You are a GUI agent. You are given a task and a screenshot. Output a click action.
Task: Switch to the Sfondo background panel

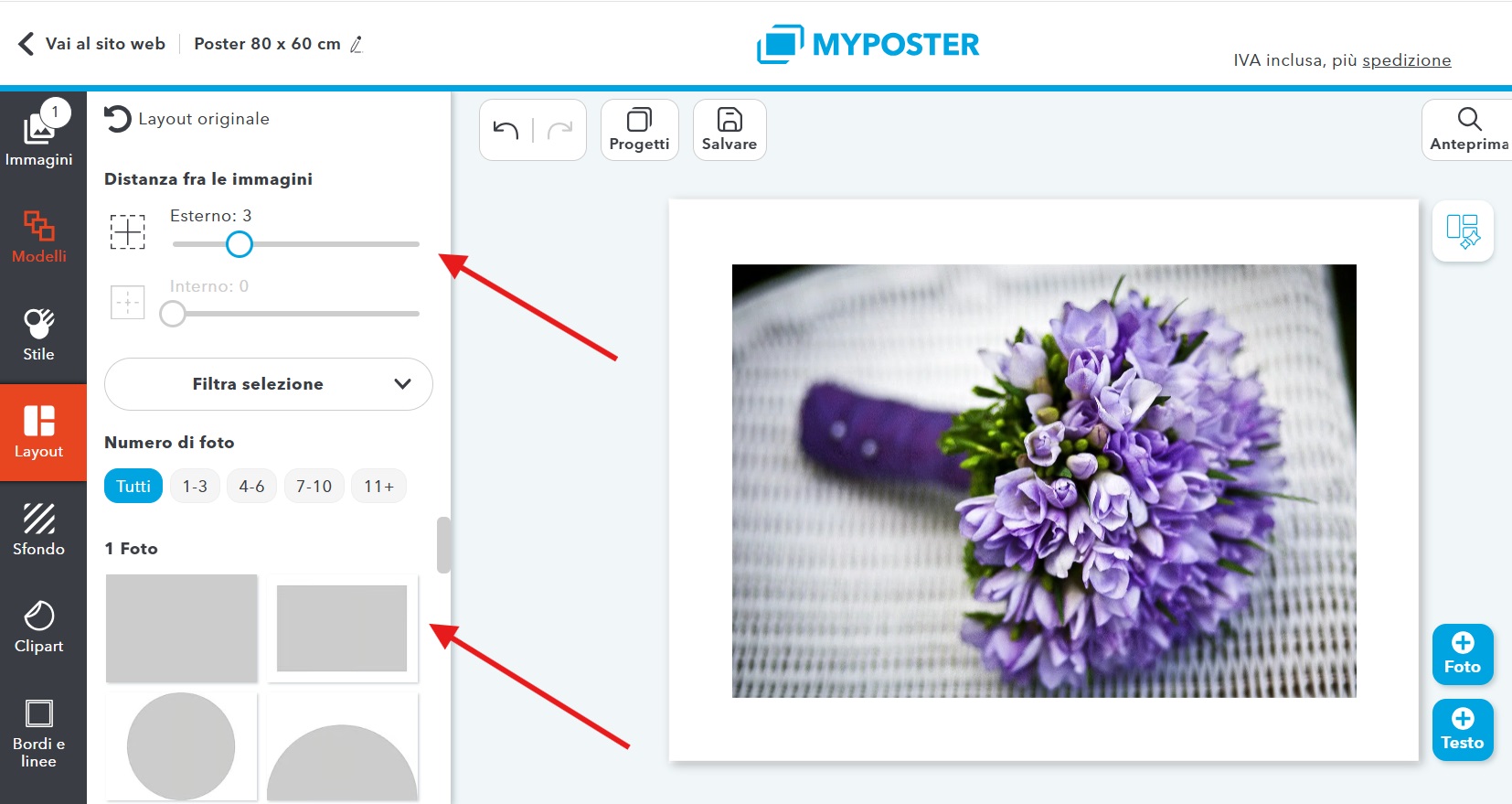(39, 530)
